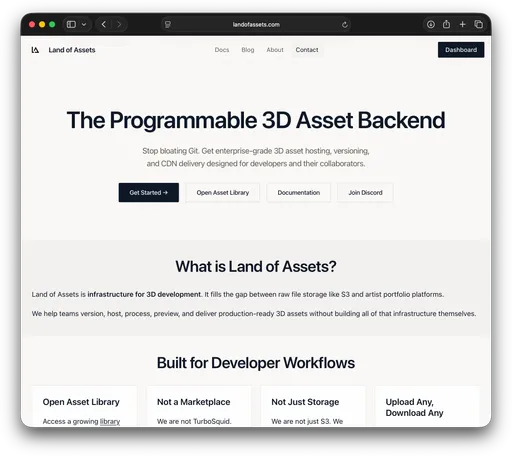Join Discord via the button
512x456 pixels.
[365, 192]
